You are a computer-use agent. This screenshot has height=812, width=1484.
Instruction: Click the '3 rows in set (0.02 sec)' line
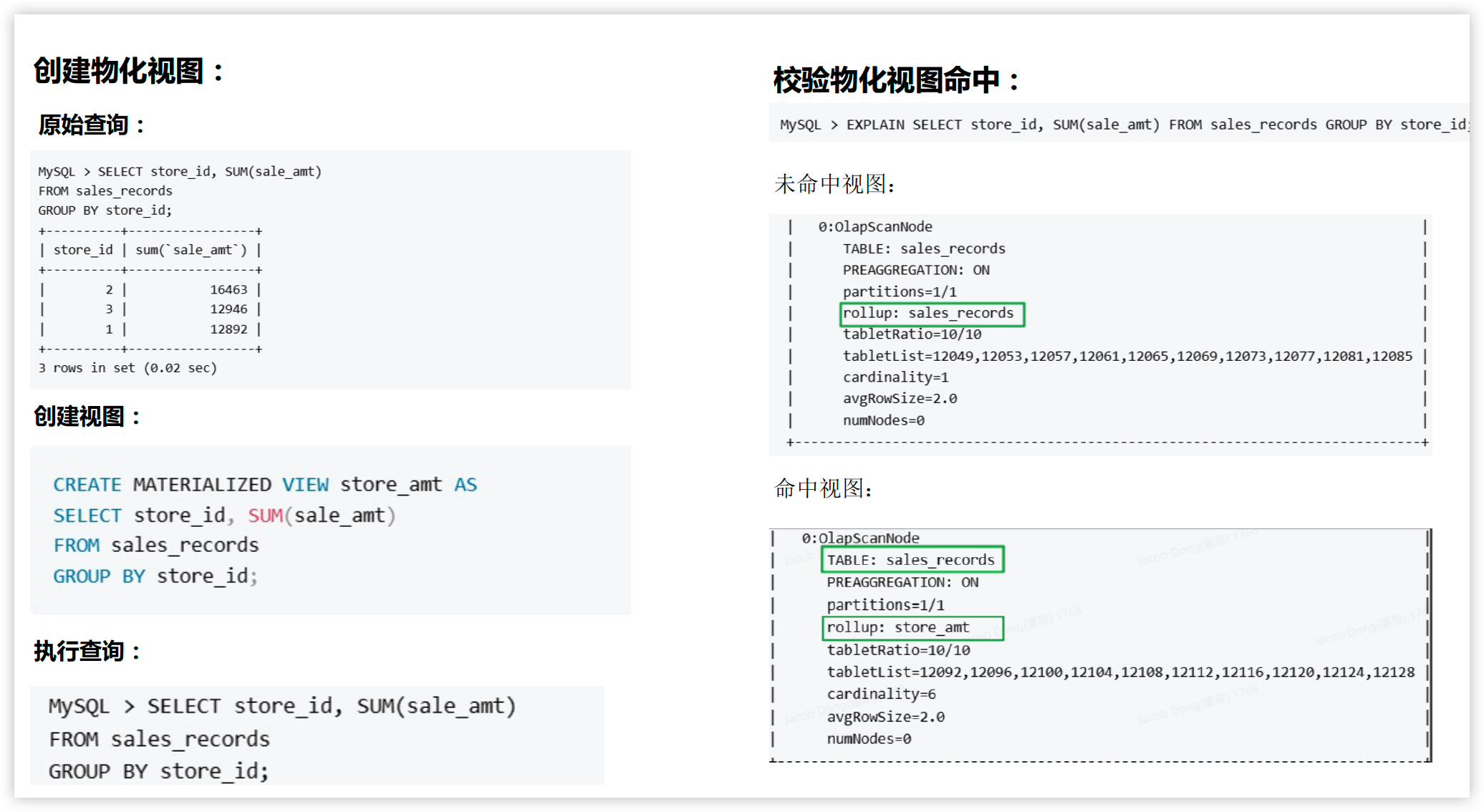(127, 368)
